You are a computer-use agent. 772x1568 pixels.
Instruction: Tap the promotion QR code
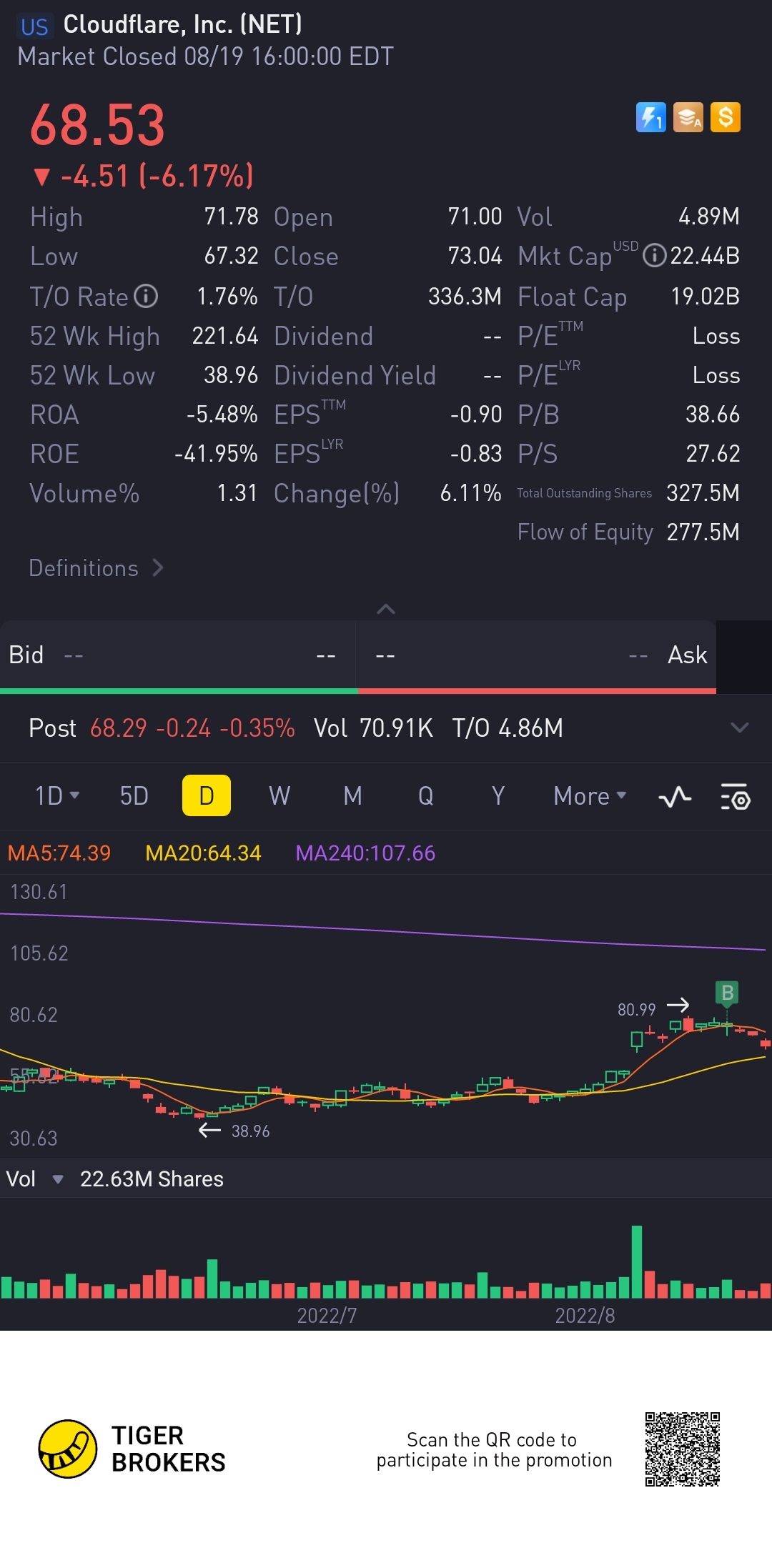coord(682,1449)
